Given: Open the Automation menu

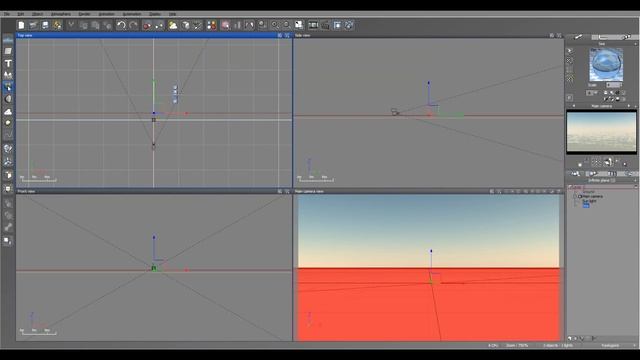Looking at the screenshot, I should click(x=132, y=14).
